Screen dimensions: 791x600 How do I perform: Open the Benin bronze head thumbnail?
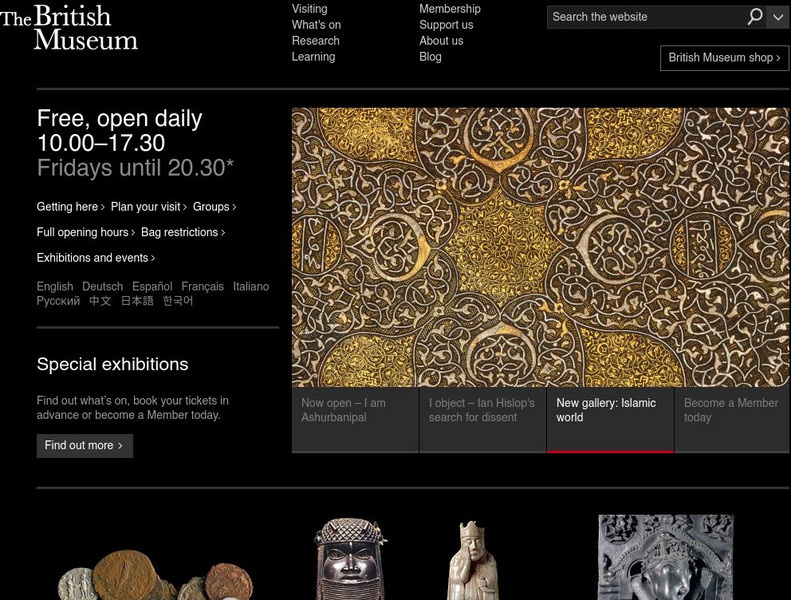[x=350, y=559]
